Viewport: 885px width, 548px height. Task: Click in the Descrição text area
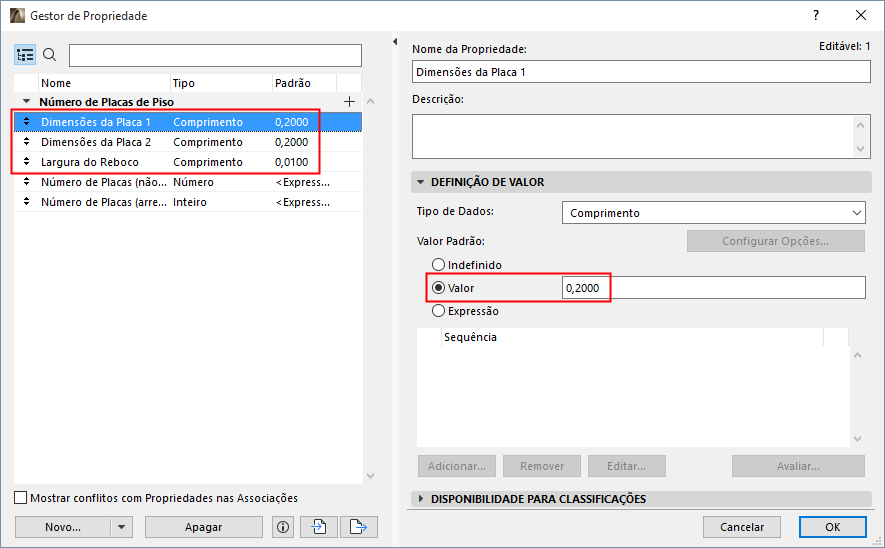point(632,136)
